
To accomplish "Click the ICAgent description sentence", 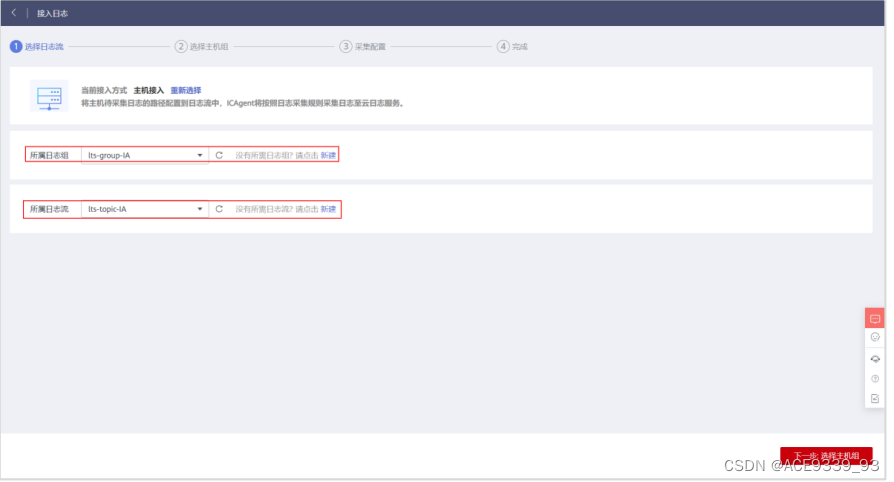I will 243,104.
